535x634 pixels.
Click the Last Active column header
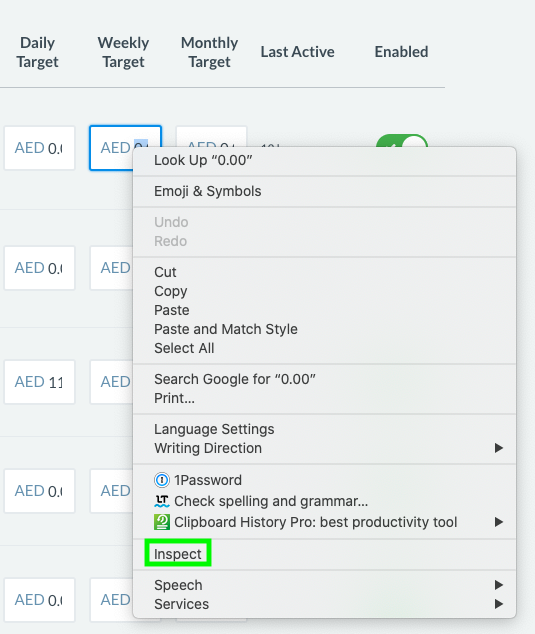pyautogui.click(x=297, y=52)
